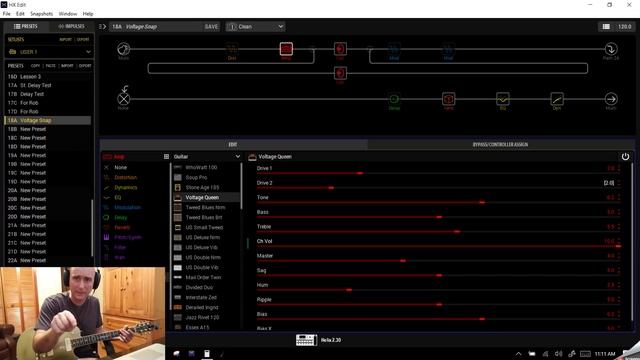Select preset 16D Lesson 3
Viewport: 640px width, 360px height.
pos(48,77)
